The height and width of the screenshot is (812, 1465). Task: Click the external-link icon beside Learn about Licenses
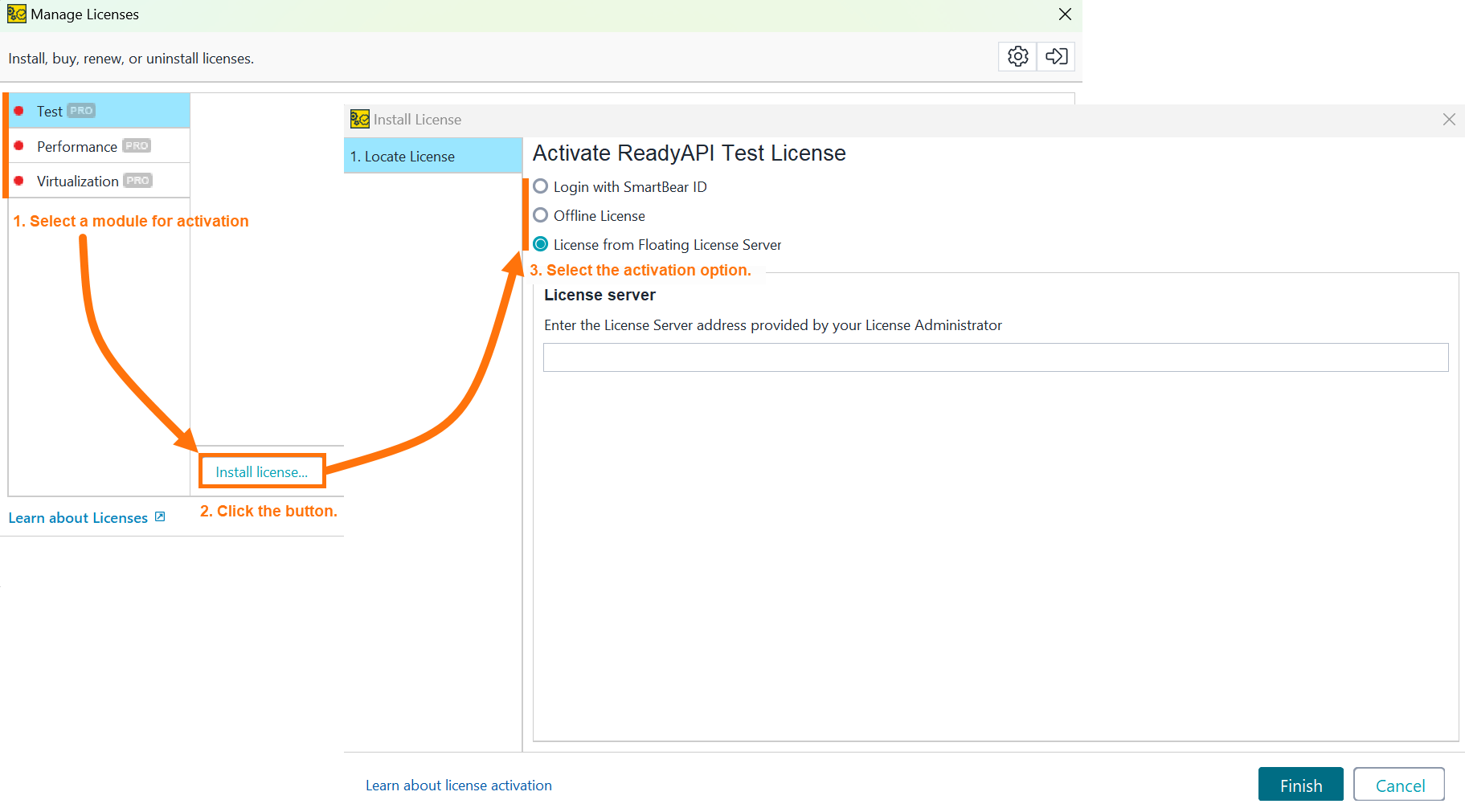pos(161,516)
